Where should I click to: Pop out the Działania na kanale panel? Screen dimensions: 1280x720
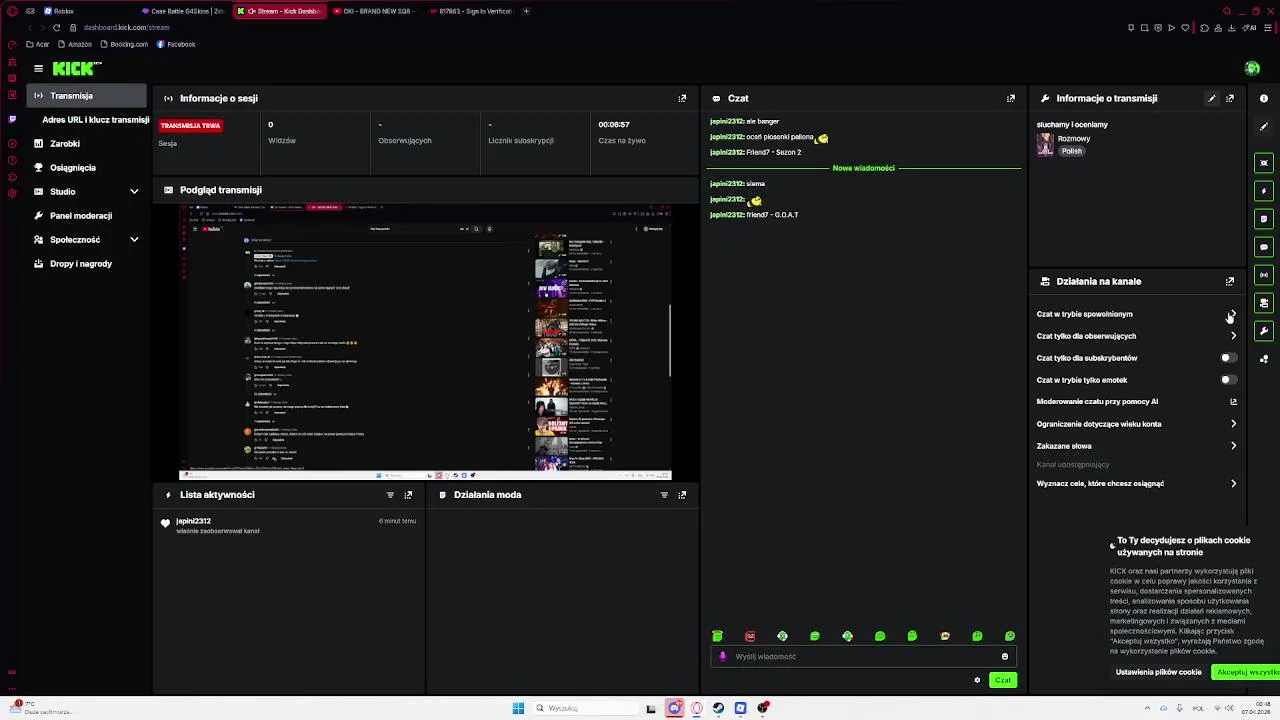tap(1230, 281)
